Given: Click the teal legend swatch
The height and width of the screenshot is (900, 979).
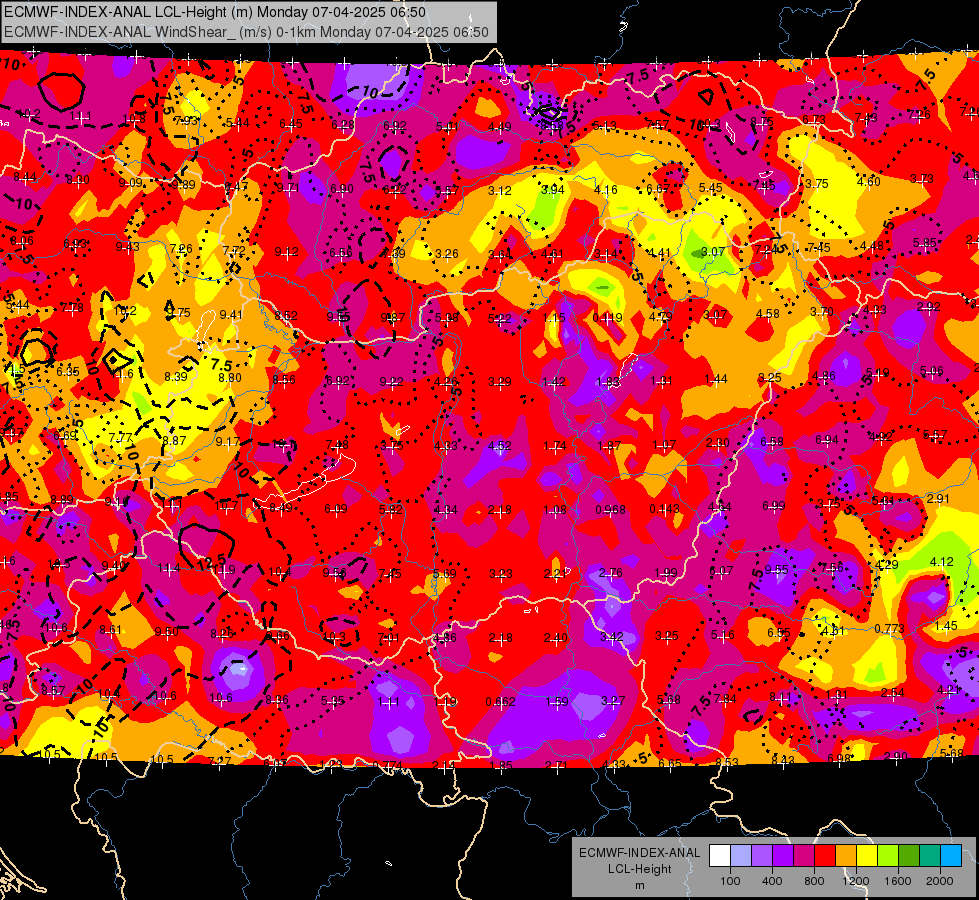Looking at the screenshot, I should point(930,856).
